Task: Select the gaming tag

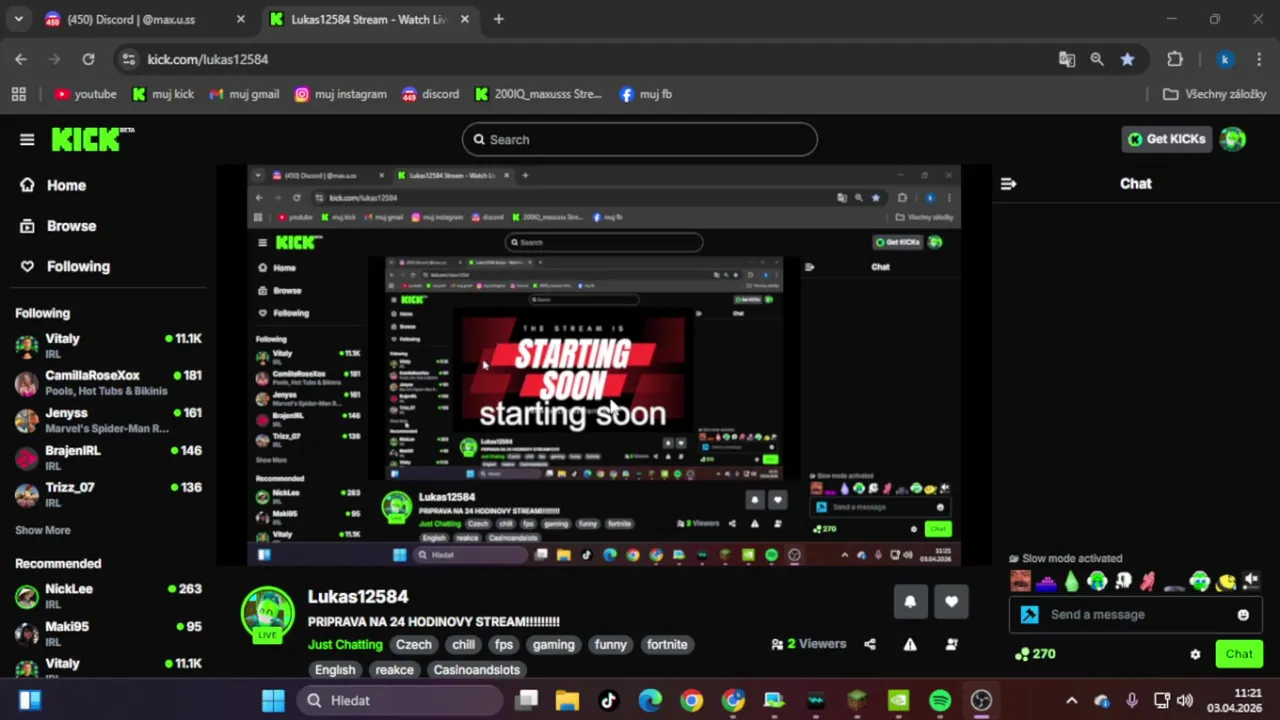Action: [553, 645]
